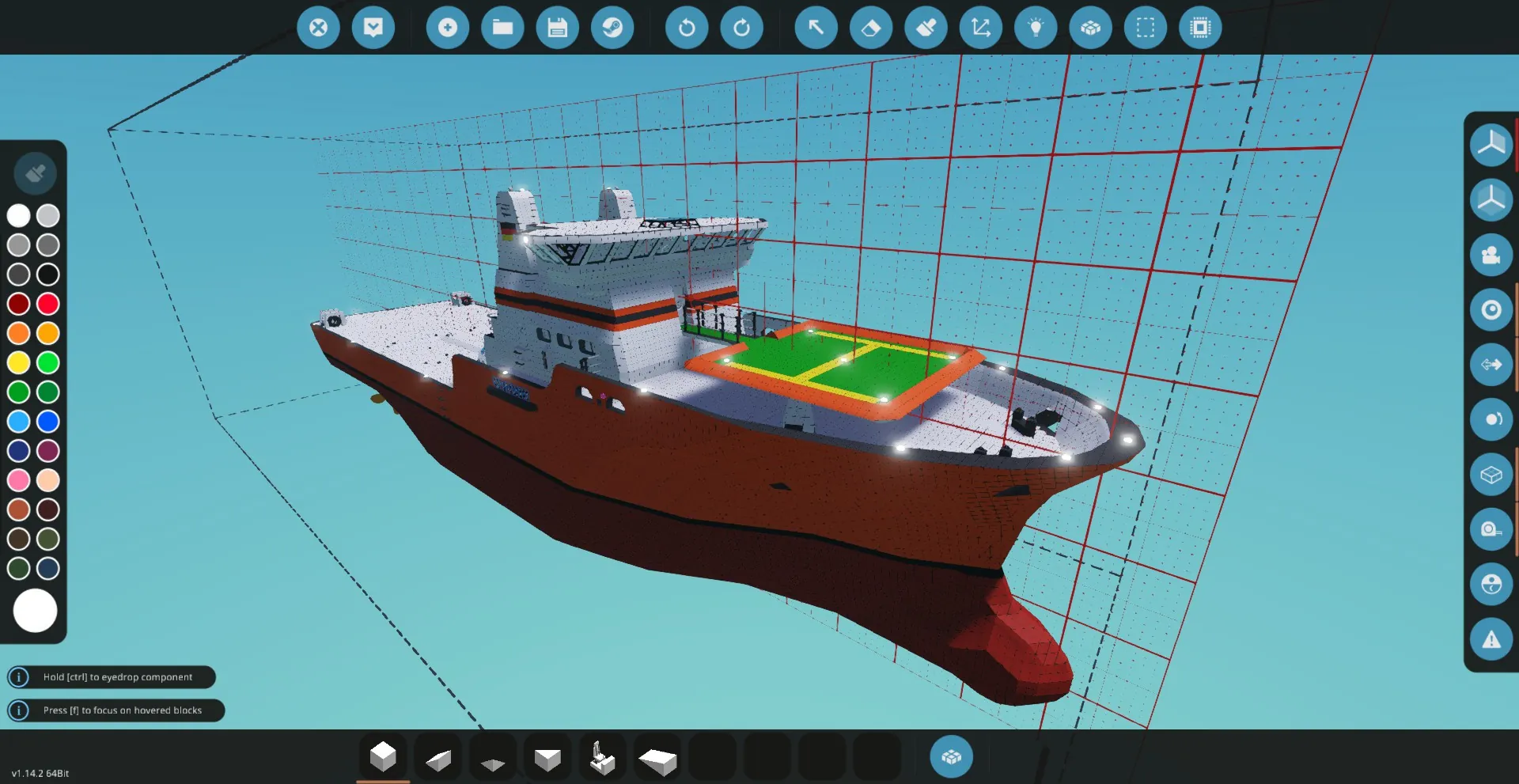Select the cube block in hotbar
Screen dimensions: 1519x784
[383, 757]
